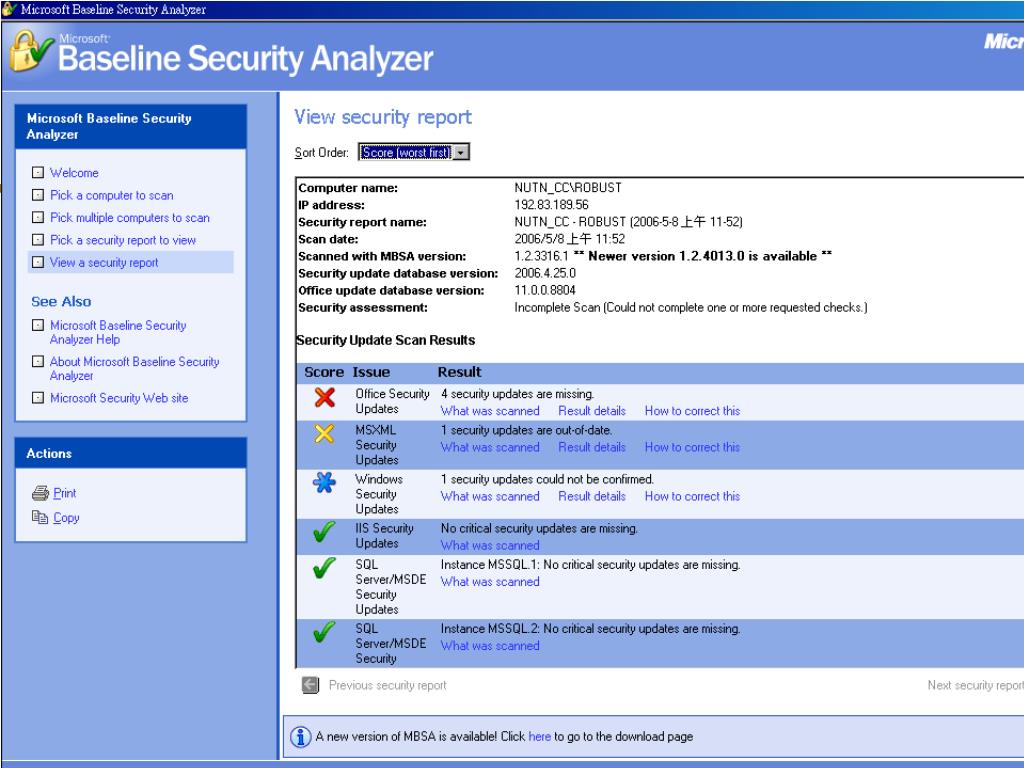Click the Office update database version 11.0.0.8804

click(545, 291)
